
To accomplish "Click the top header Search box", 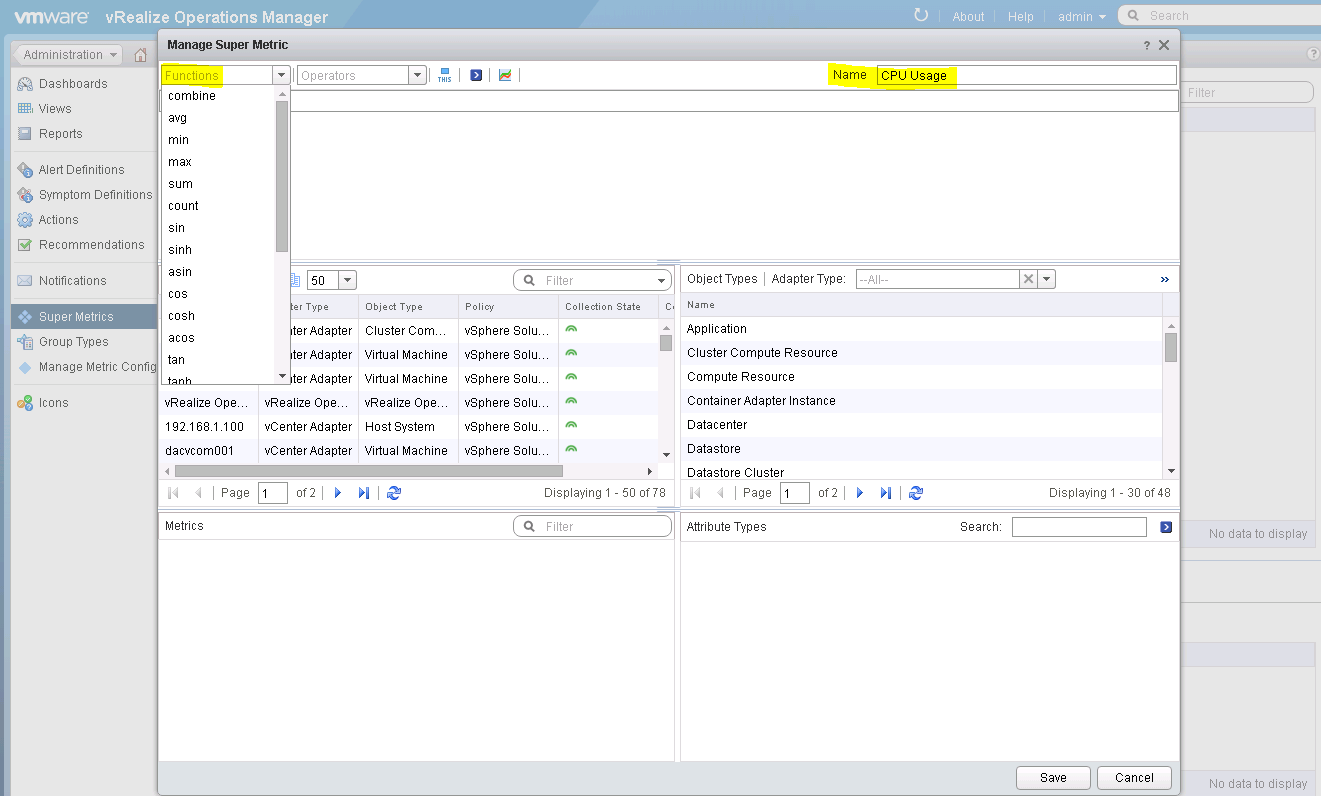I will 1220,16.
